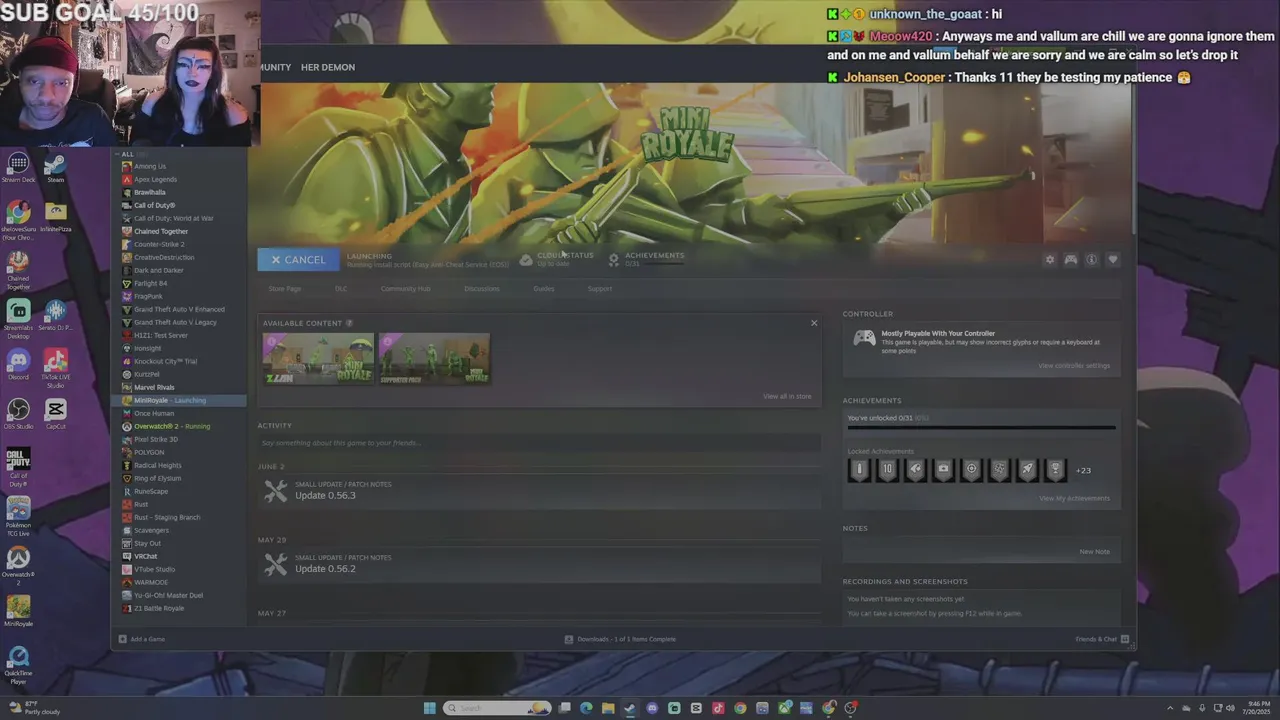Open controller layout icon beside gear
The height and width of the screenshot is (720, 1280).
1071,260
